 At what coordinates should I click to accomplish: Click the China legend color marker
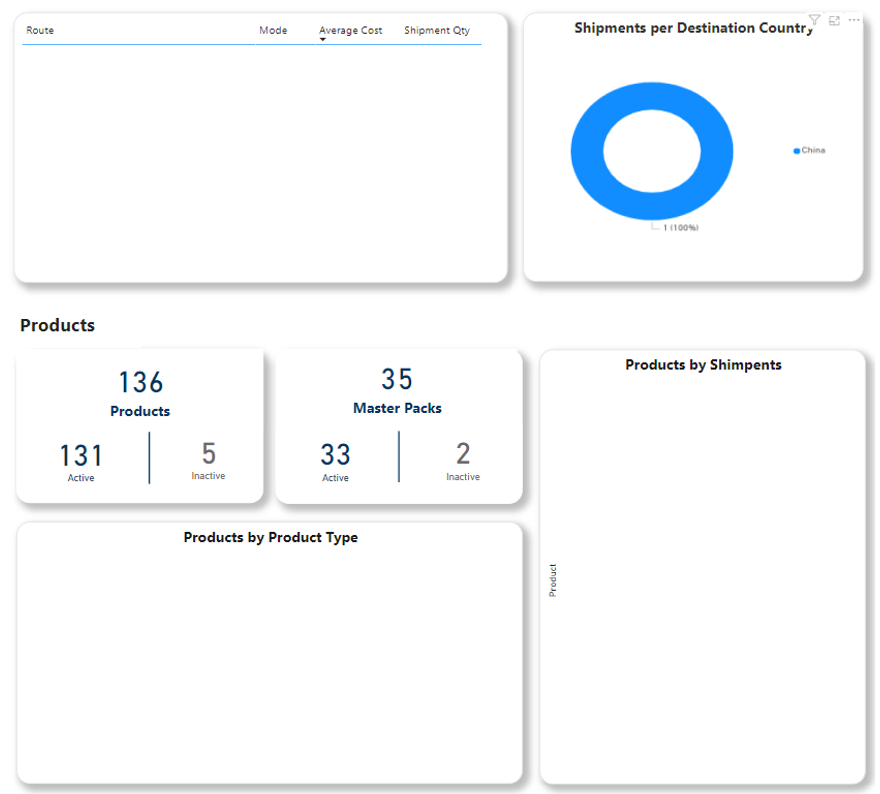coord(796,151)
